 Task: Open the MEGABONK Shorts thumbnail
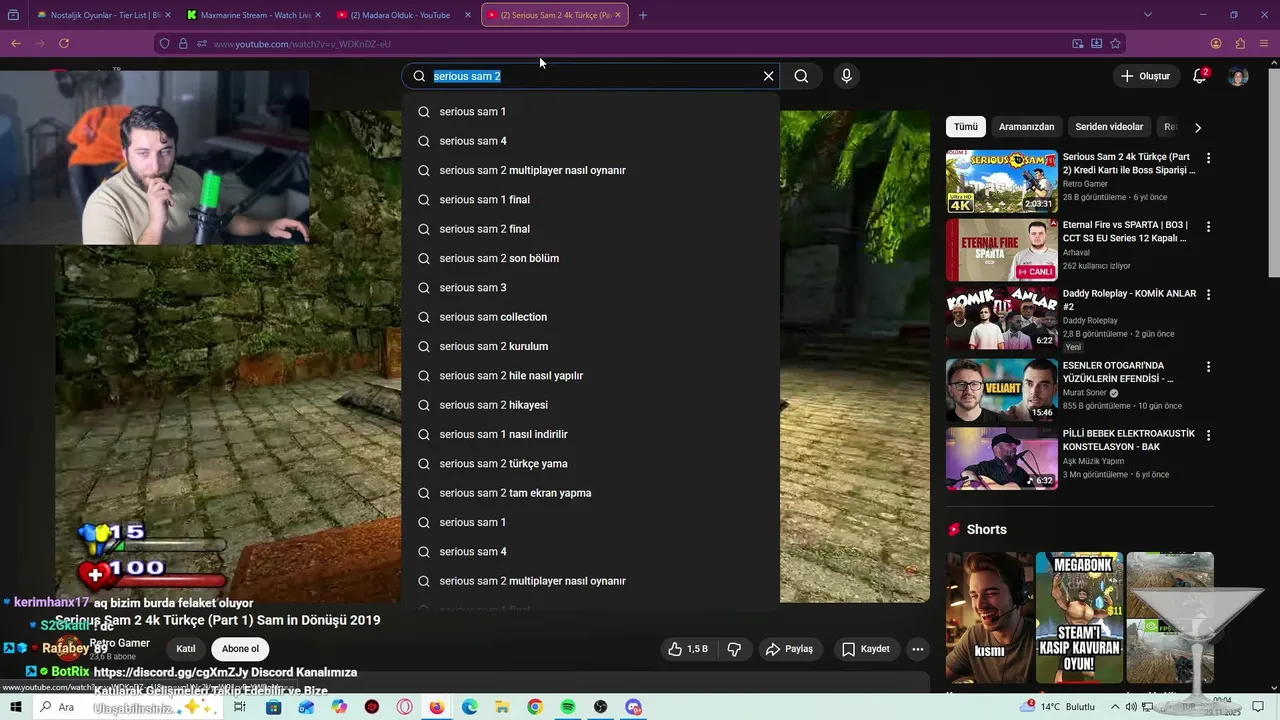(x=1079, y=617)
